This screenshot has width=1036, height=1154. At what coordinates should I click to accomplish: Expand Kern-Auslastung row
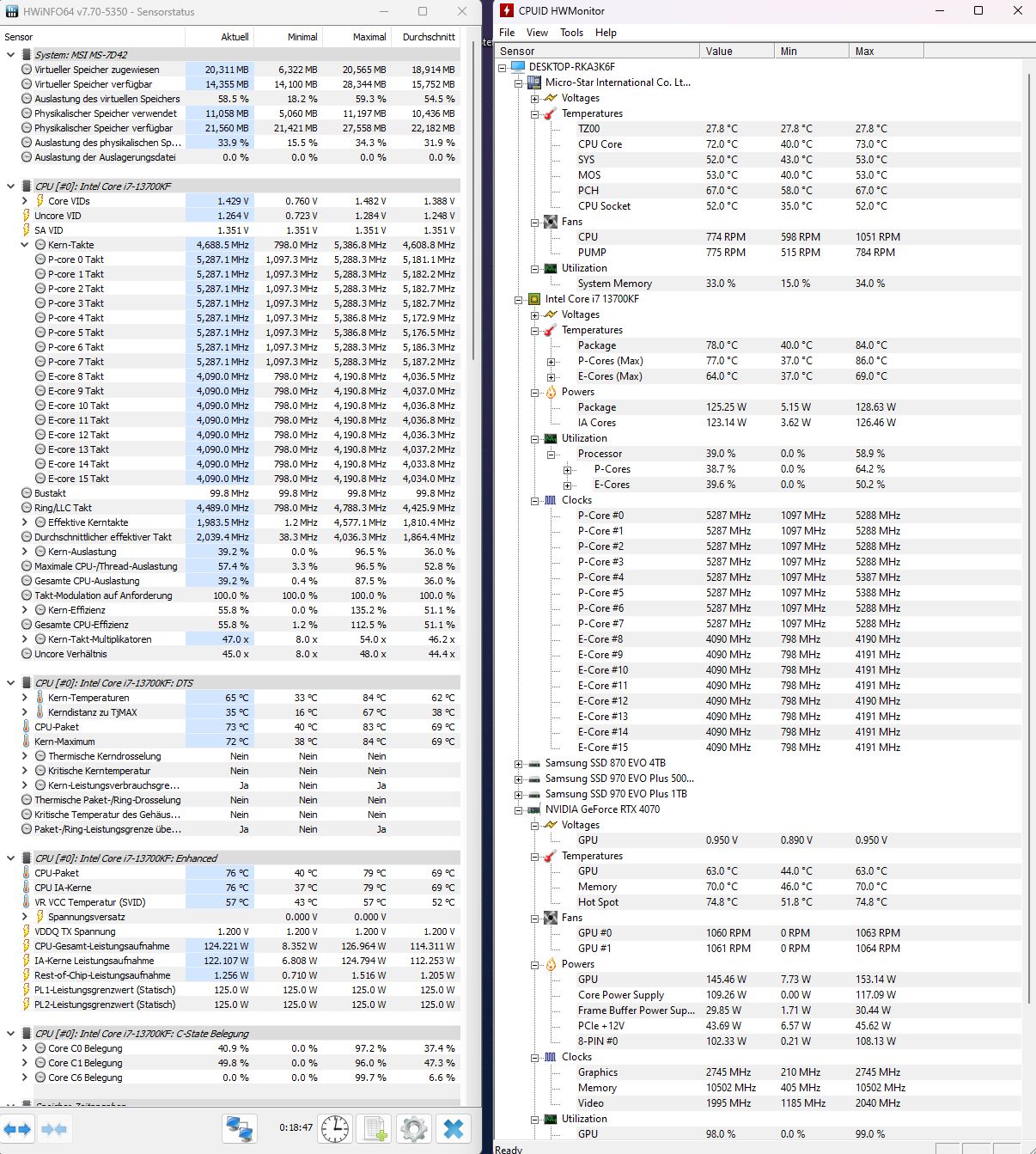coord(25,552)
